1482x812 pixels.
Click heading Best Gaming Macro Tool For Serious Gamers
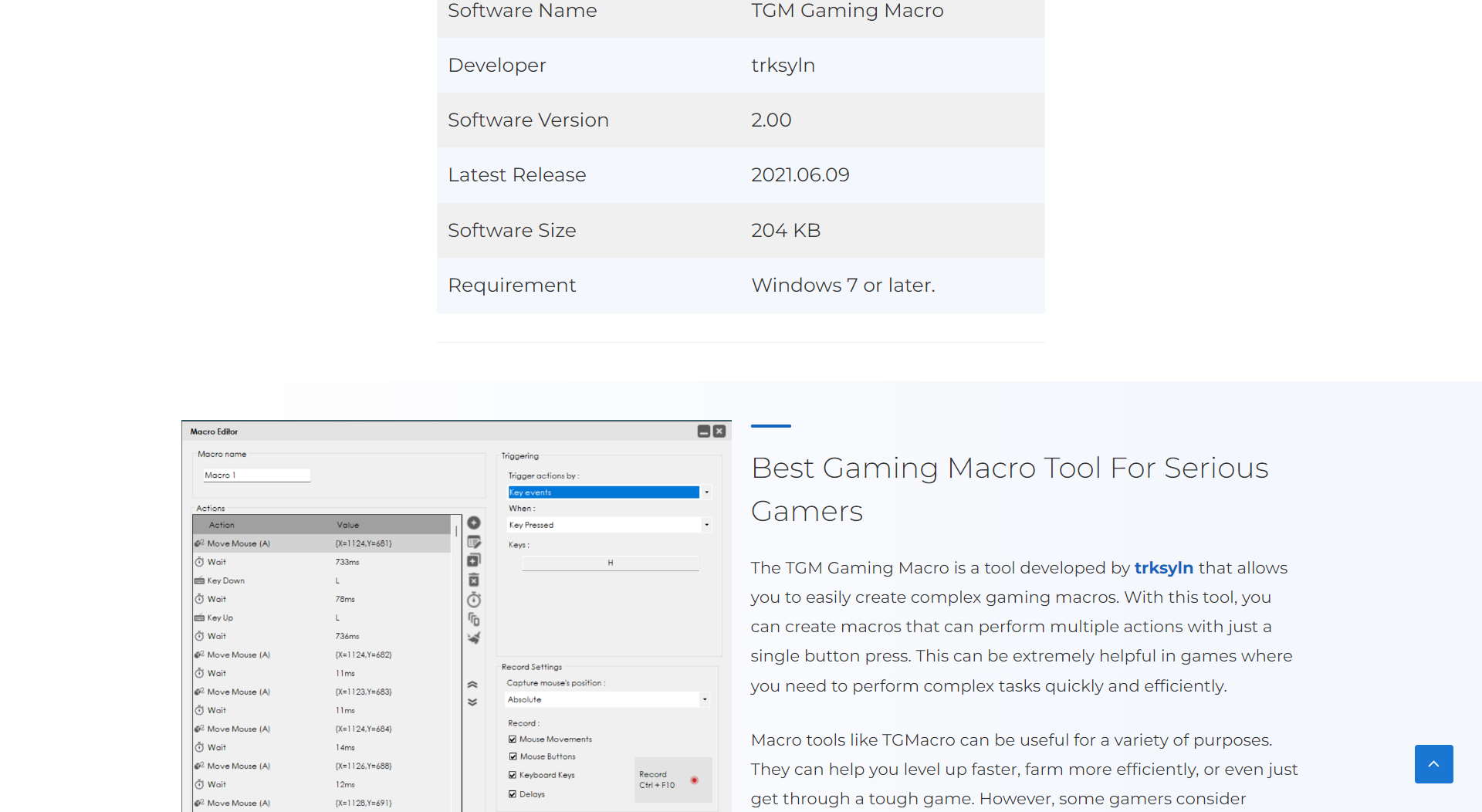point(1010,489)
